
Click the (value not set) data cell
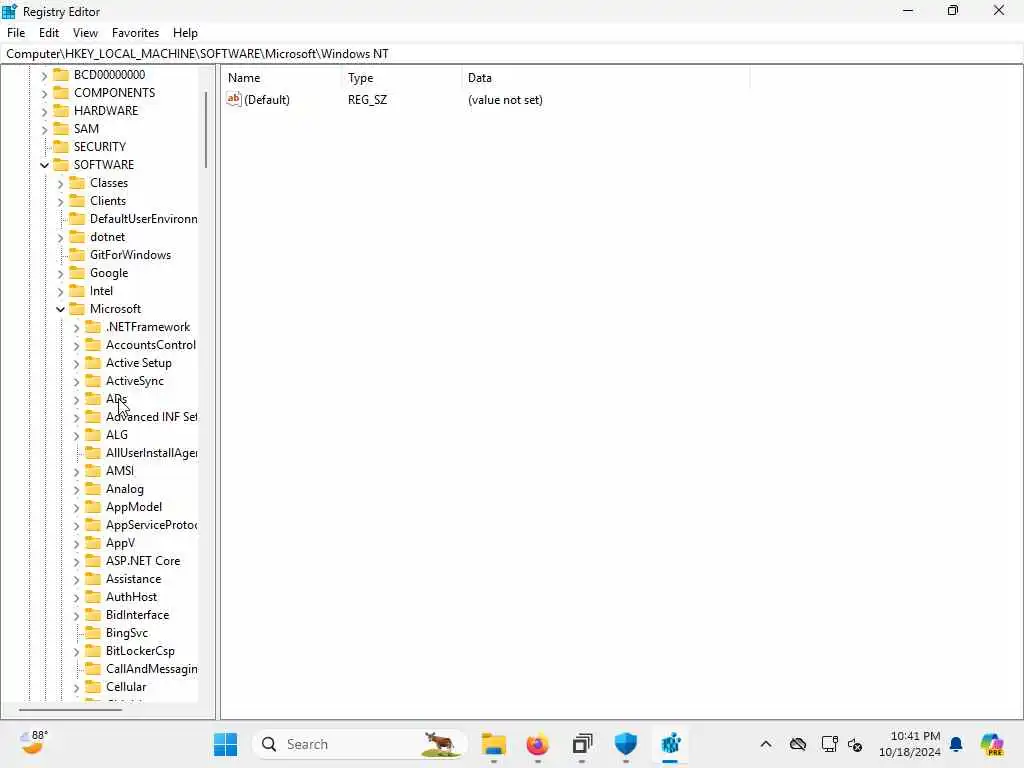point(505,100)
